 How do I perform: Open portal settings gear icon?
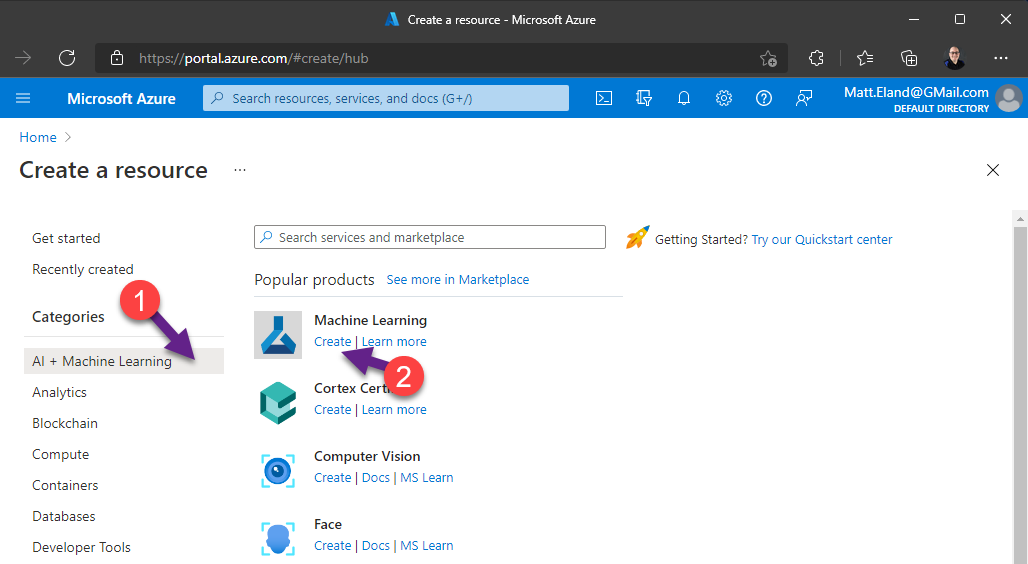[x=724, y=98]
